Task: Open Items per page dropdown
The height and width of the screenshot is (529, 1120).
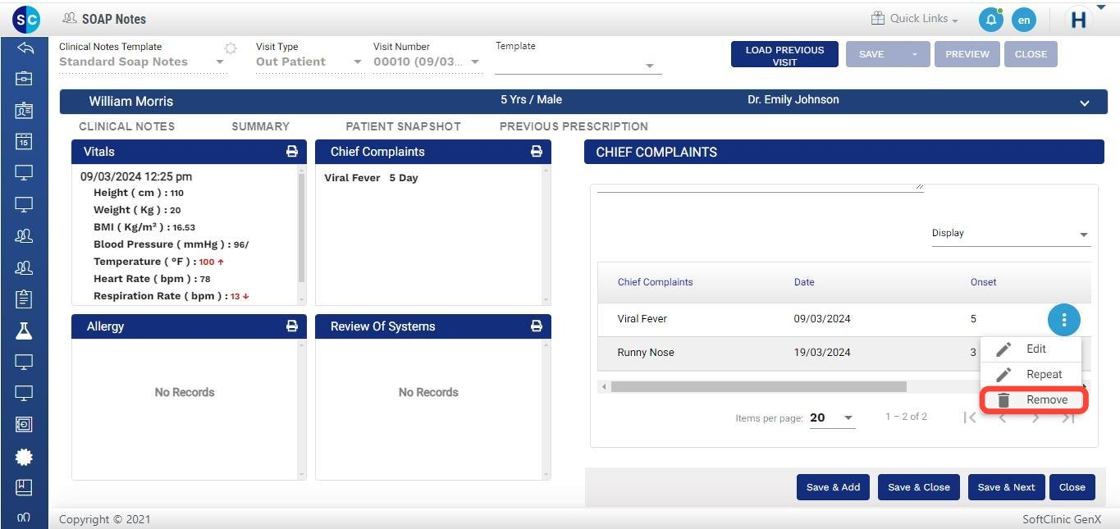Action: tap(832, 418)
